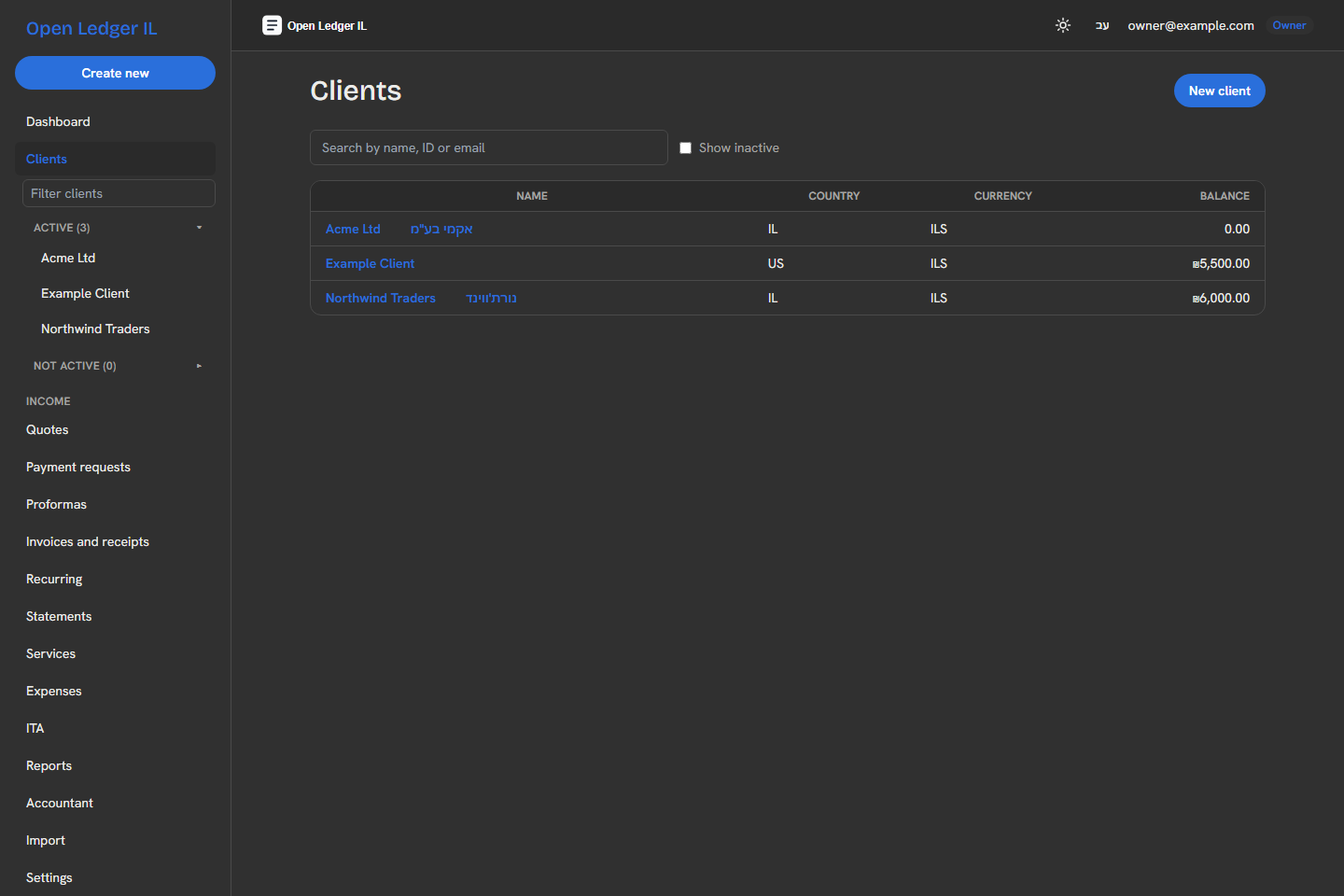Image resolution: width=1344 pixels, height=896 pixels.
Task: Switch language to Hebrew
Action: [1102, 25]
